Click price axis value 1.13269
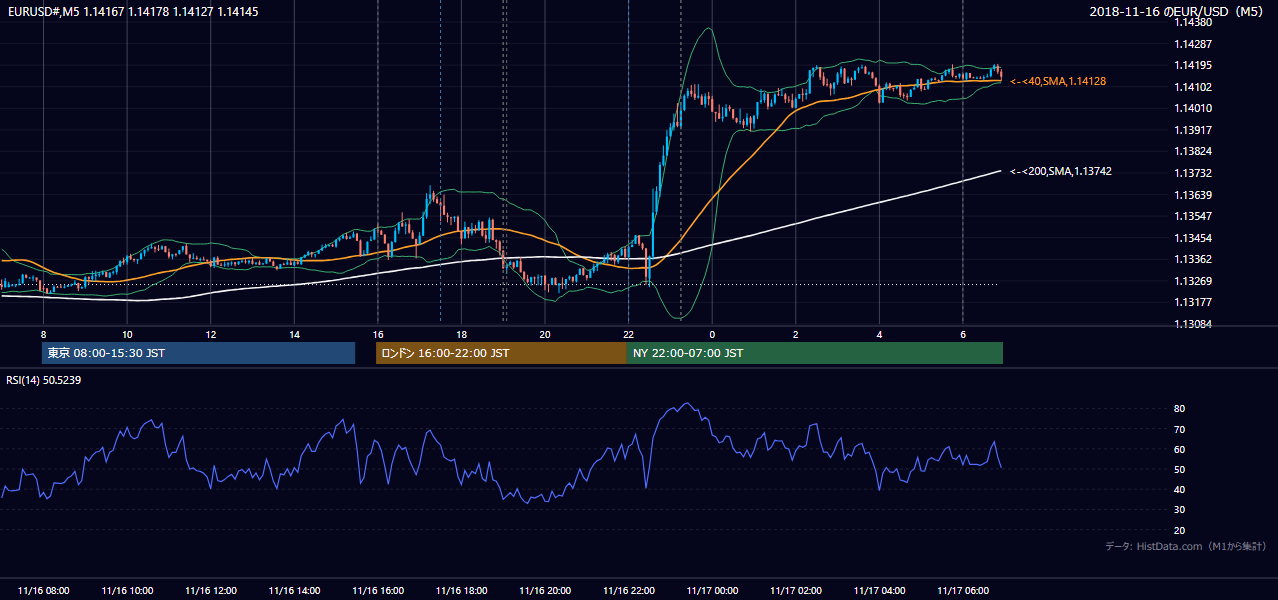Screen dimensions: 1278x600 coord(1193,281)
